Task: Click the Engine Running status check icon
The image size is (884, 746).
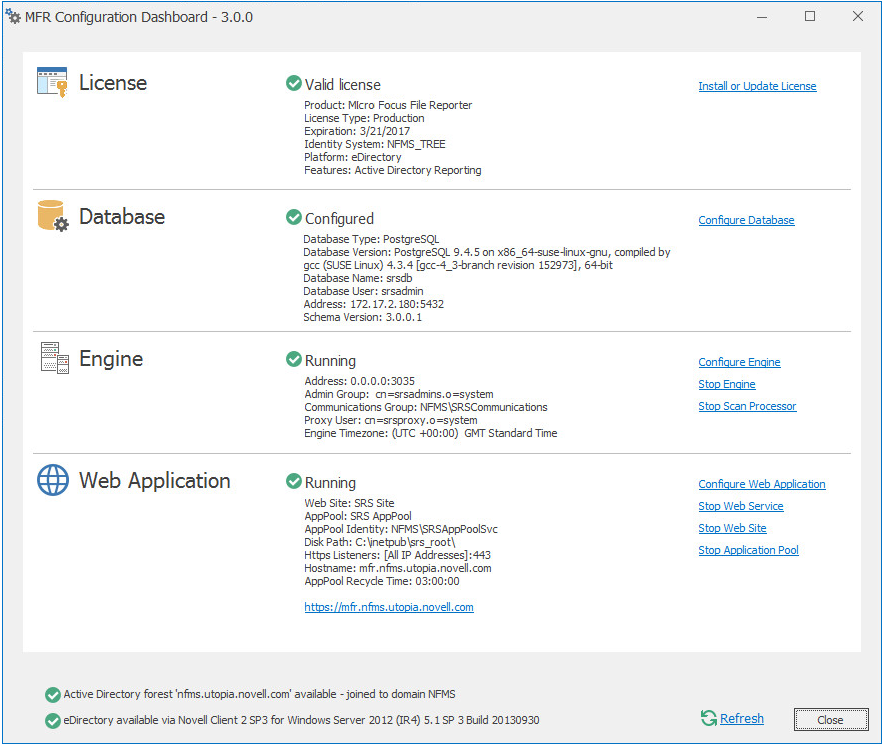Action: click(294, 360)
